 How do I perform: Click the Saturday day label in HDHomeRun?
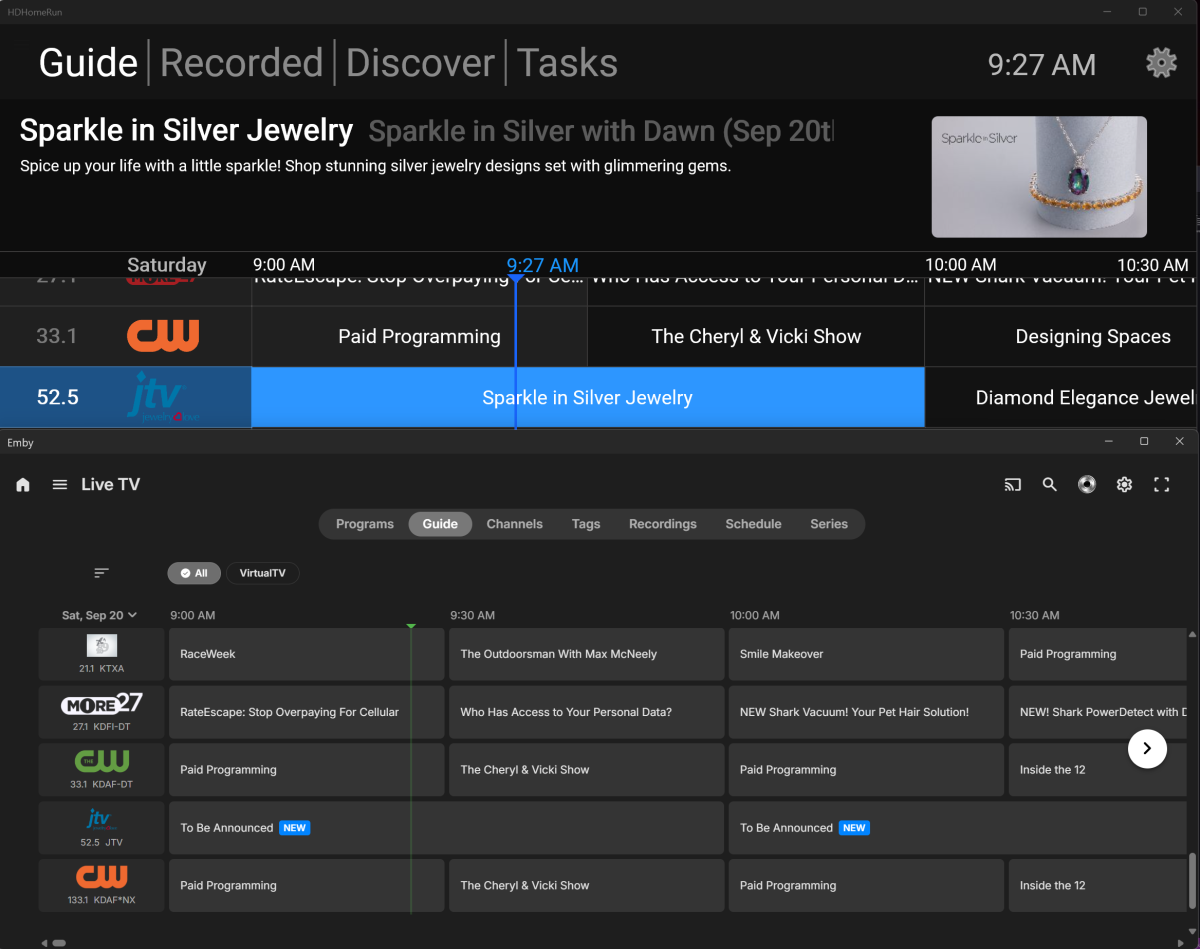166,265
